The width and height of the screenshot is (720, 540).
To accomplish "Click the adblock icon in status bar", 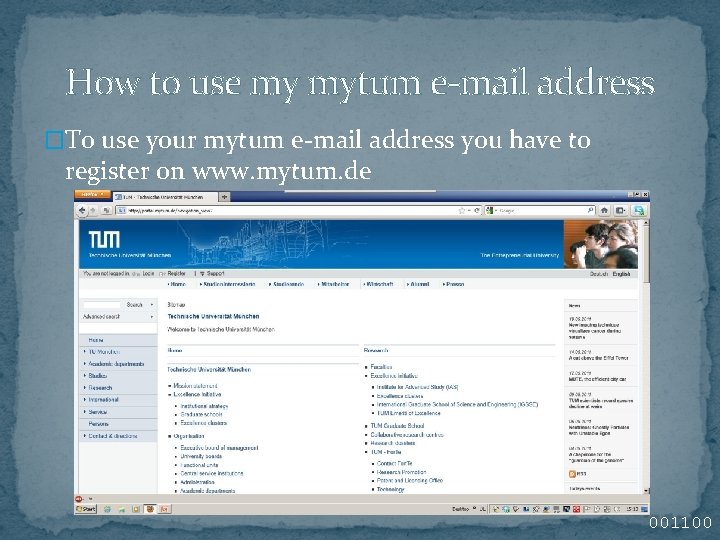I will (x=79, y=499).
